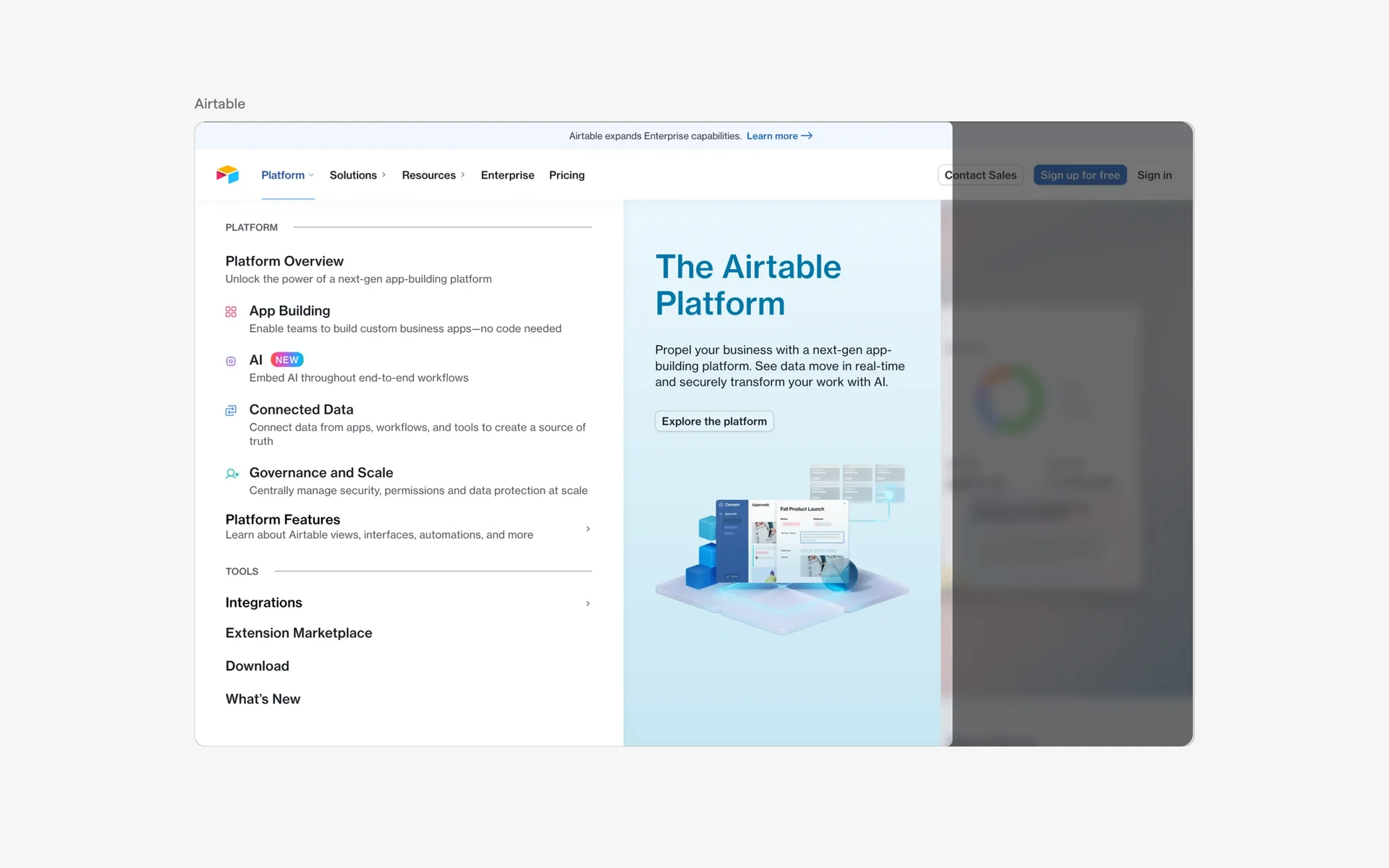
Task: Click the Connected Data sync icon
Action: 231,410
